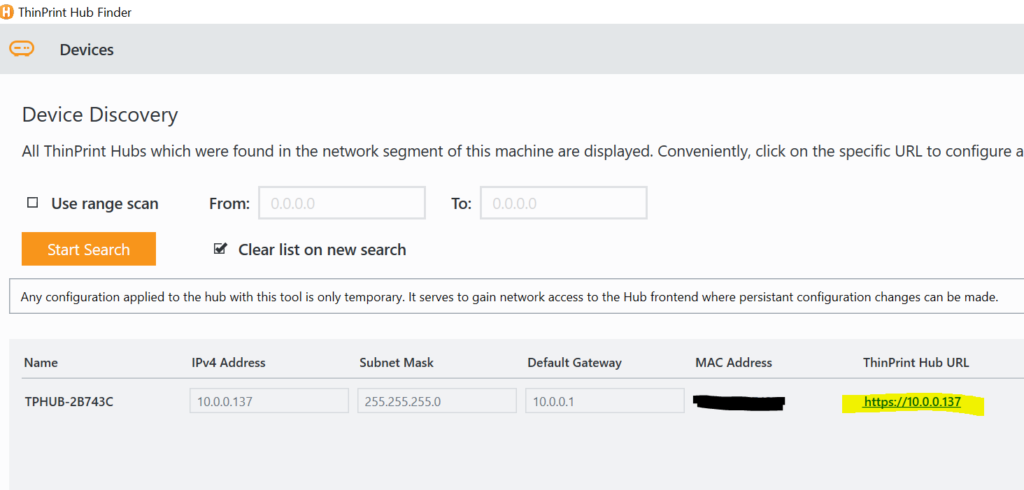Screen dimensions: 1024x490
Task: Click the Subnet Mask column header
Action: pos(396,363)
